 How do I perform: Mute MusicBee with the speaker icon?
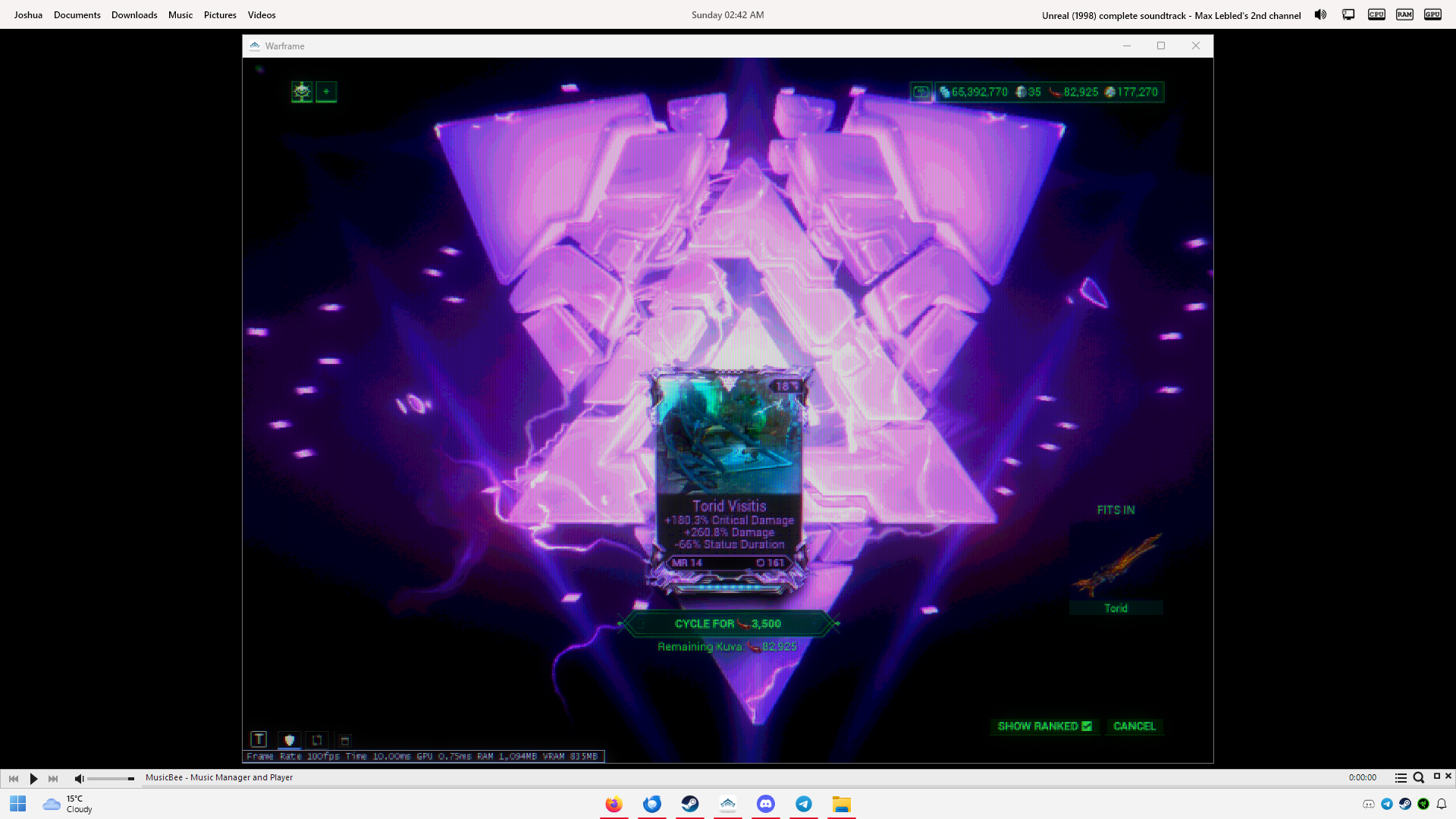[79, 779]
